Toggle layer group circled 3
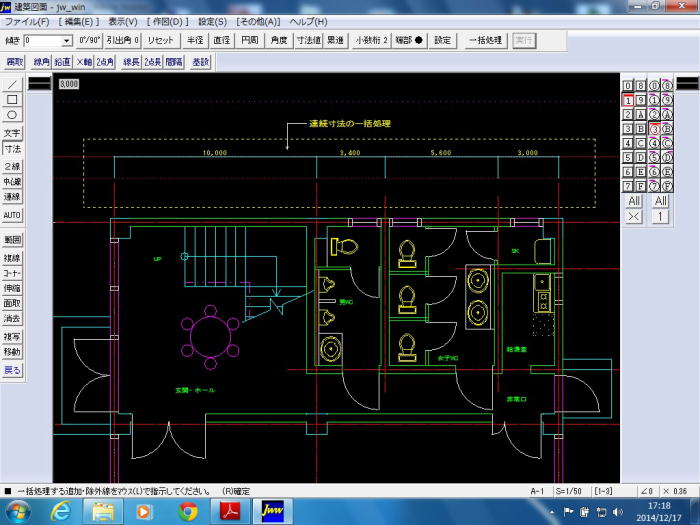 click(654, 129)
